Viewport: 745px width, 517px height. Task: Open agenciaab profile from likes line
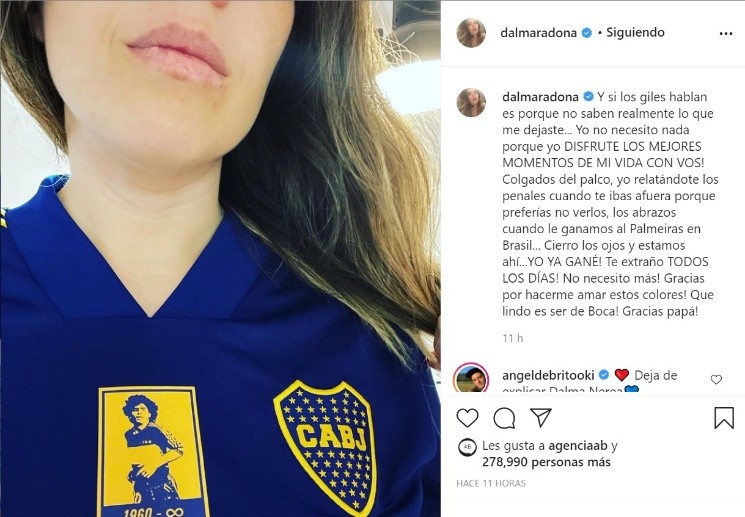pyautogui.click(x=578, y=446)
